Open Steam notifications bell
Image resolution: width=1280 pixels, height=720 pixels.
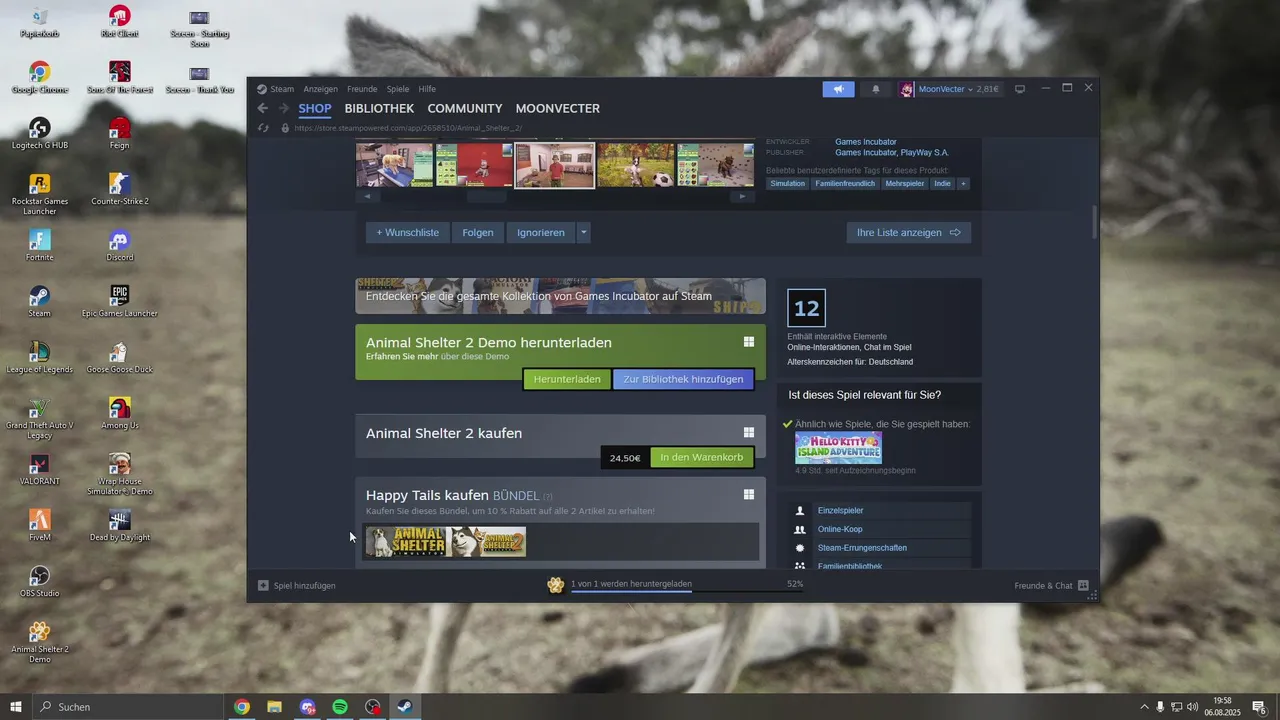(876, 89)
